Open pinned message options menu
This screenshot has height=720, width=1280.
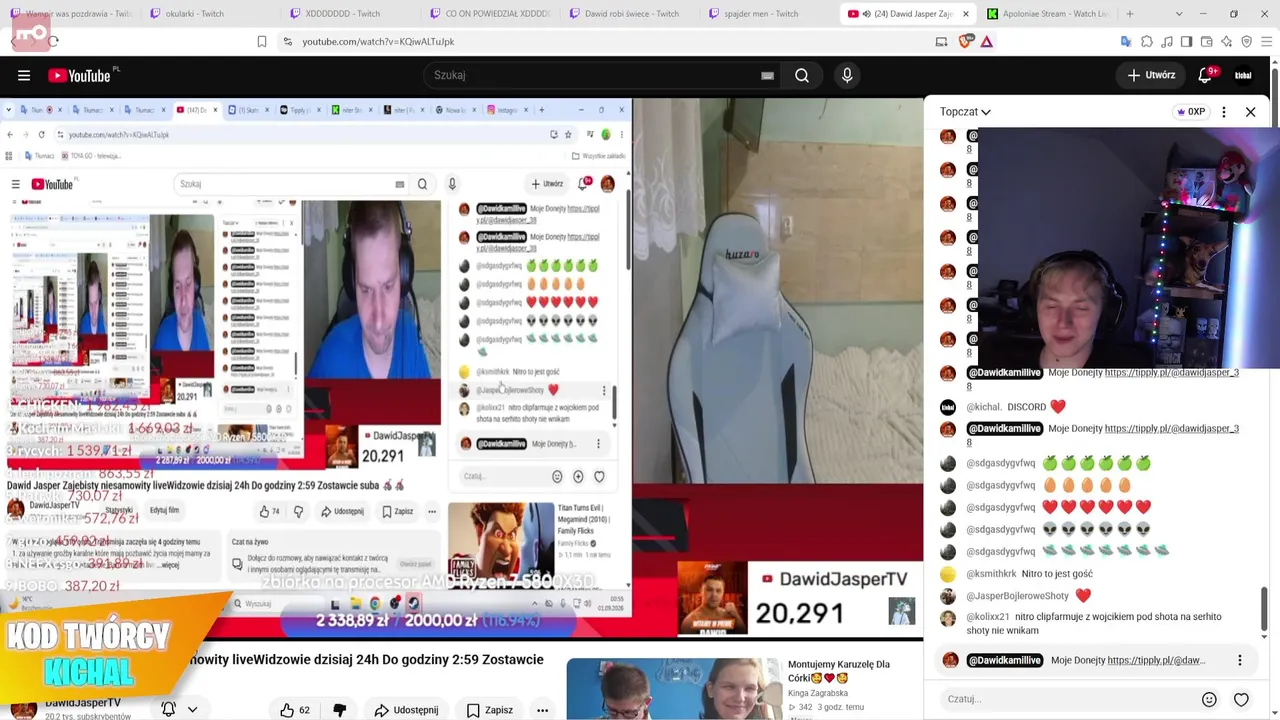click(x=1240, y=661)
